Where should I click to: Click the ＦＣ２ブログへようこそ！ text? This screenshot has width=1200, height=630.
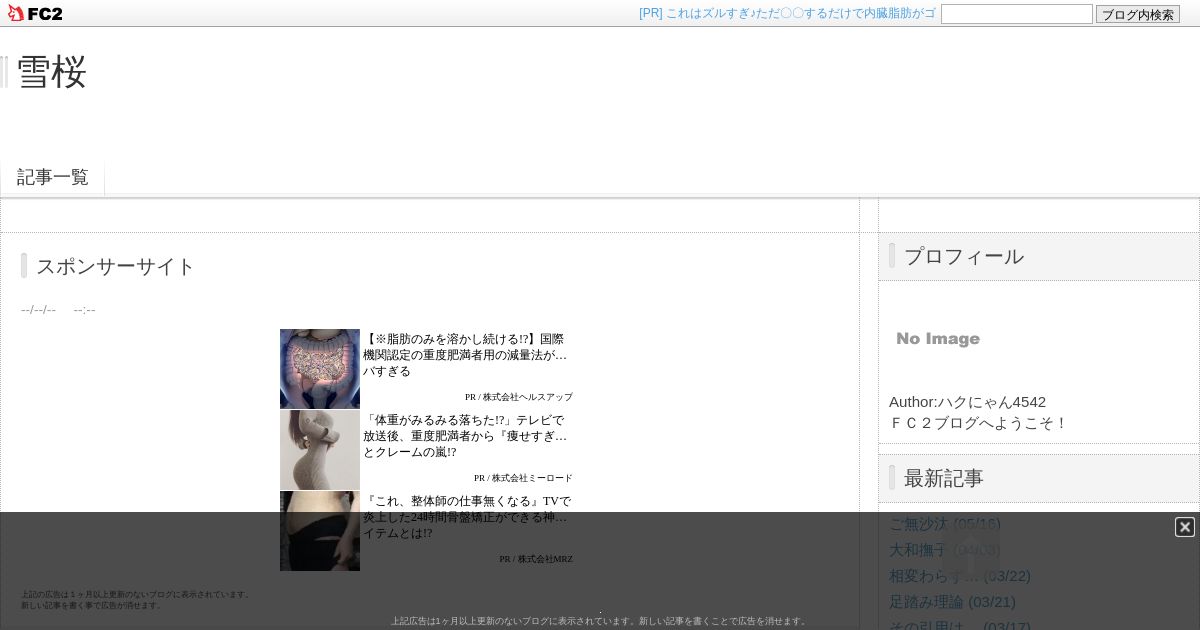pyautogui.click(x=978, y=422)
